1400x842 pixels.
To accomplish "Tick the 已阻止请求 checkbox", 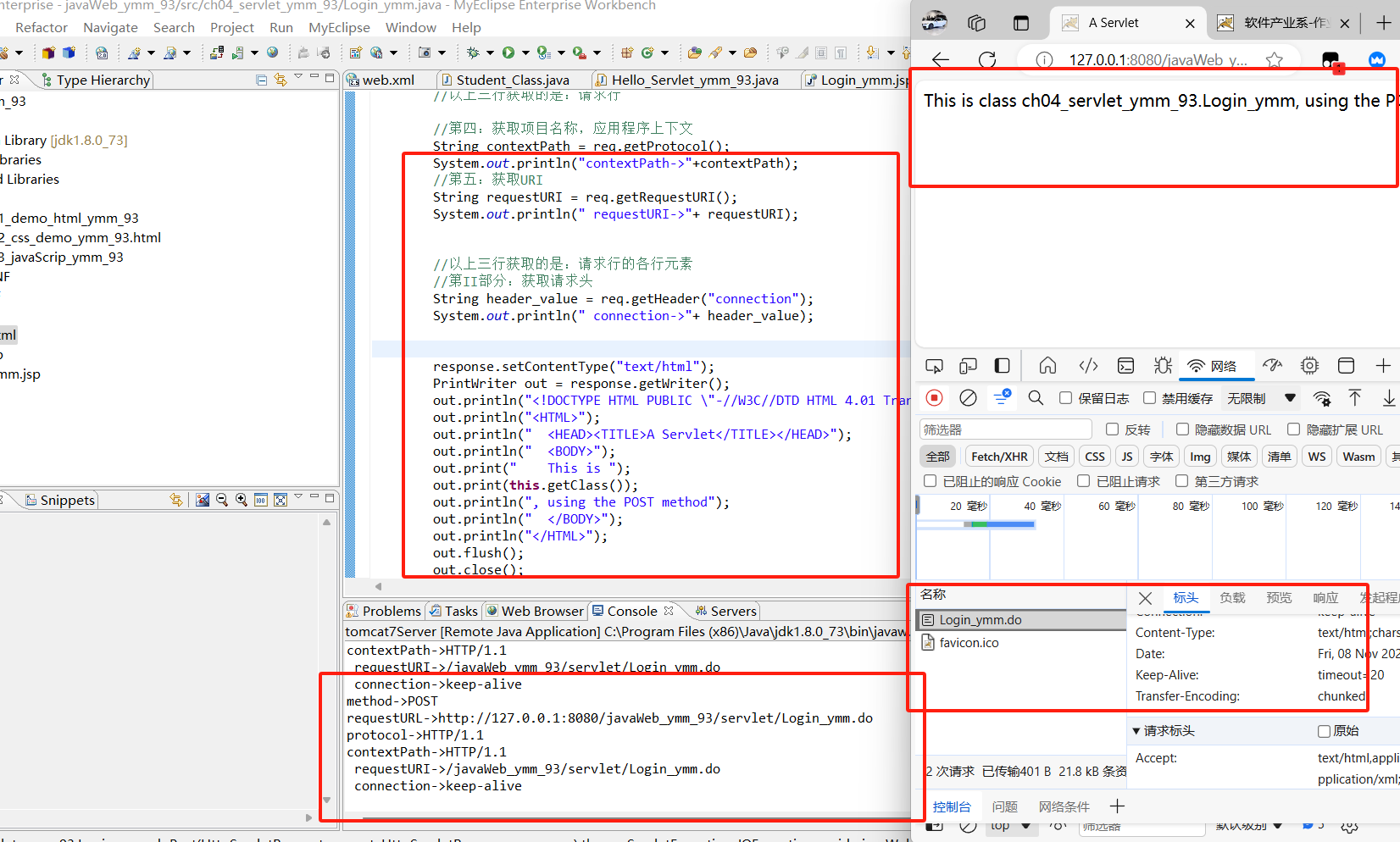I will click(x=1084, y=481).
